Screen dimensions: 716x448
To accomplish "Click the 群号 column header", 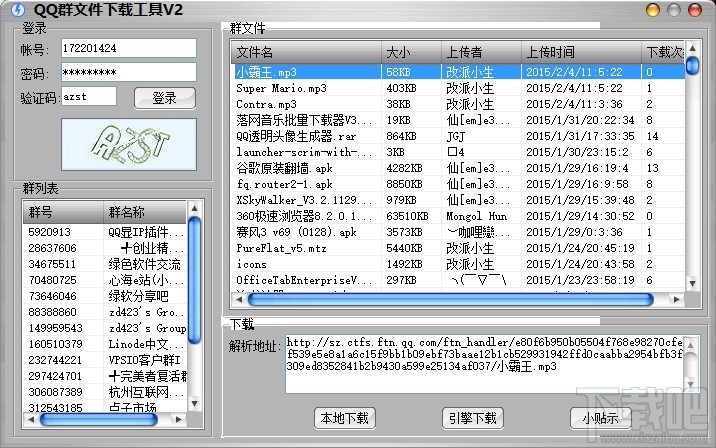I will [x=63, y=212].
